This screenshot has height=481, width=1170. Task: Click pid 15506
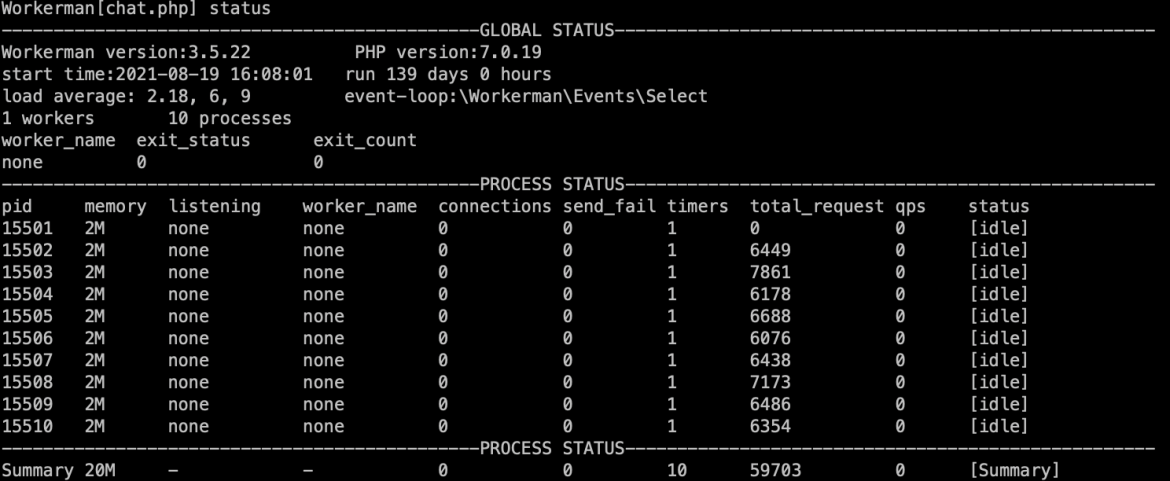pyautogui.click(x=28, y=339)
